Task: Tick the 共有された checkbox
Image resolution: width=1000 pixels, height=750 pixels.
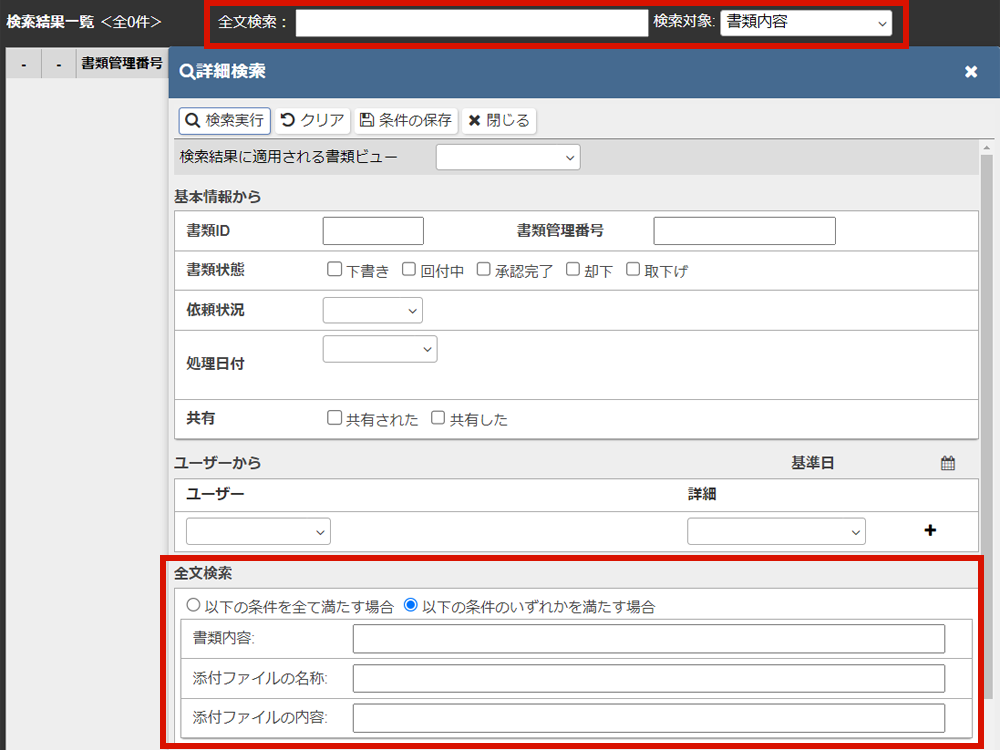Action: [335, 418]
